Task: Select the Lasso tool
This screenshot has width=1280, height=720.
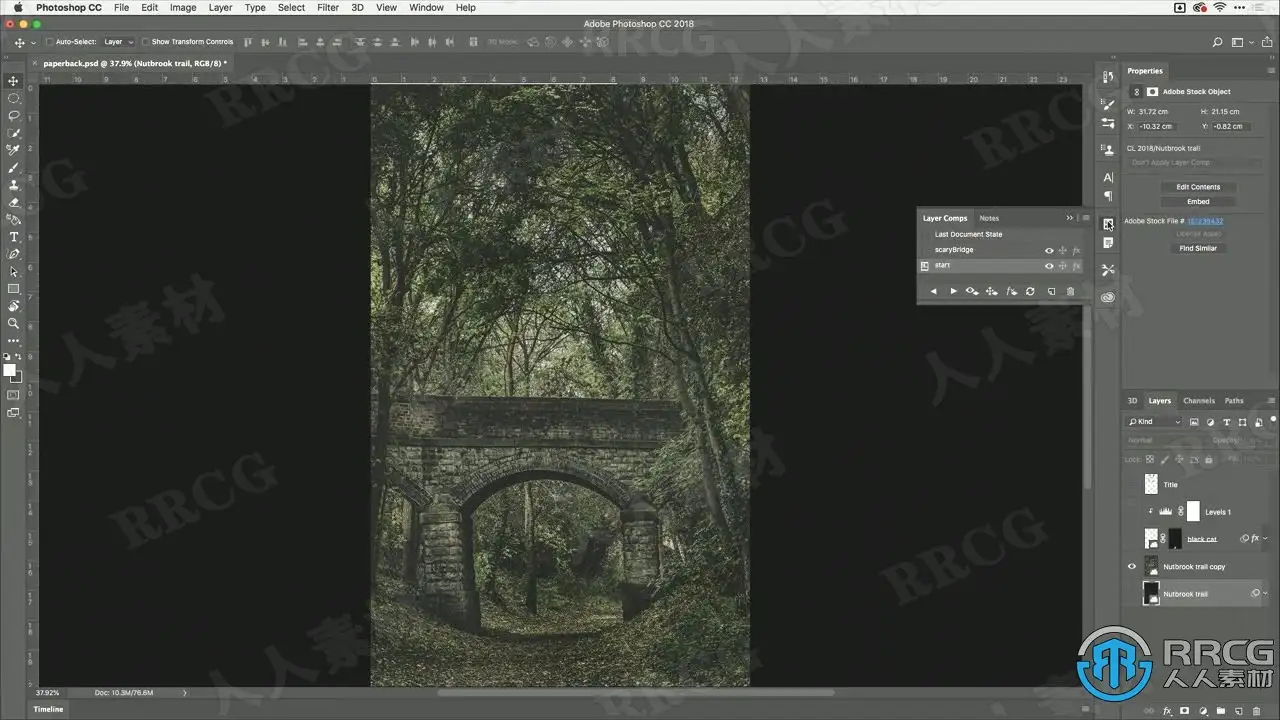Action: [14, 115]
